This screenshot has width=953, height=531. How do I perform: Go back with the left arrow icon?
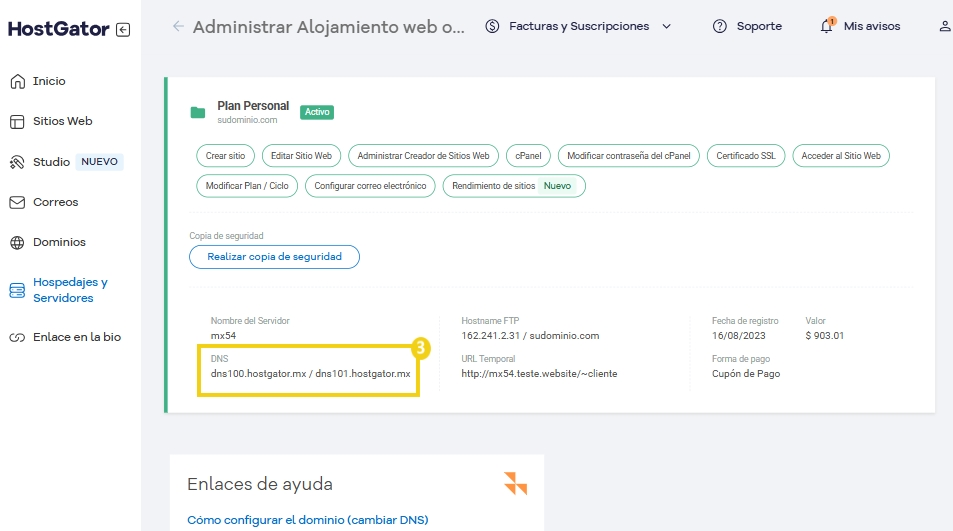178,26
